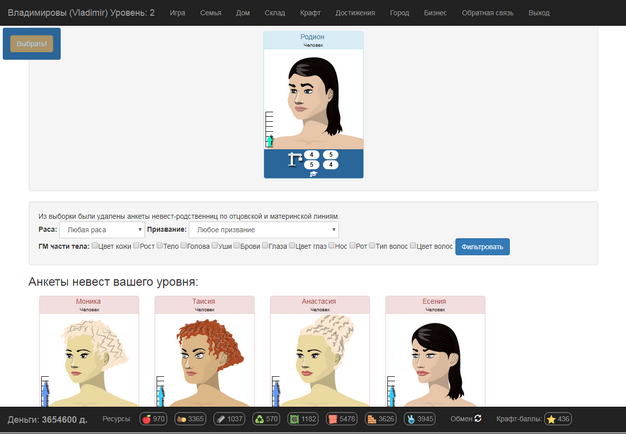Open the Семья menu item
Image resolution: width=626 pixels, height=434 pixels.
(210, 13)
